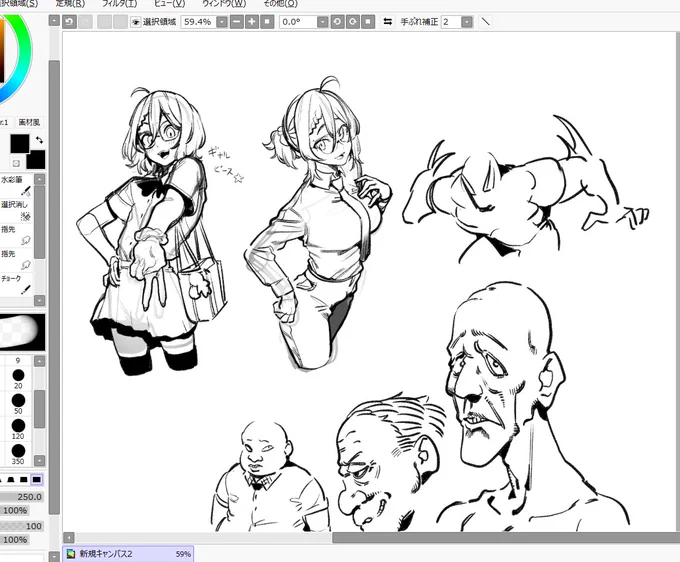Click the left panel vertical scrollbar
The width and height of the screenshot is (680, 562).
click(x=54, y=287)
